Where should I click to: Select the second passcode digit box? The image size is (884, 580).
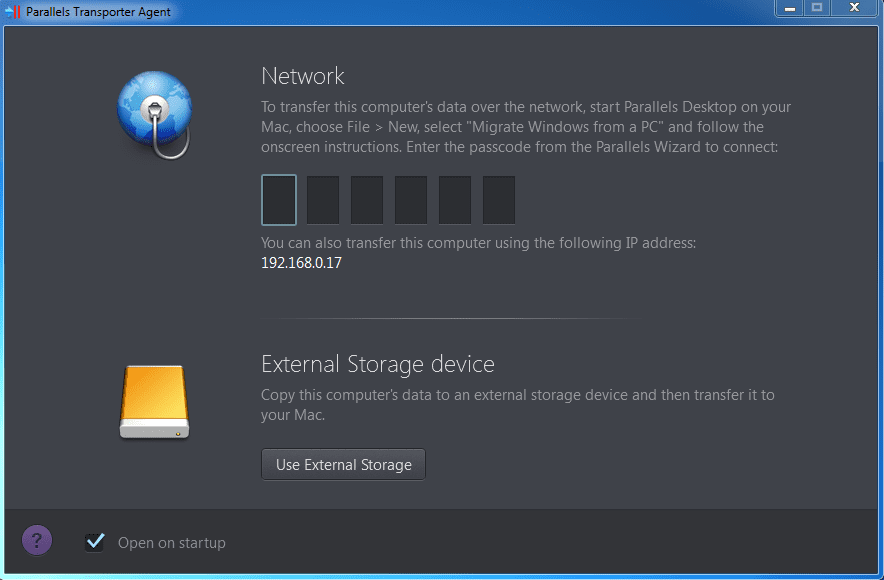[323, 200]
